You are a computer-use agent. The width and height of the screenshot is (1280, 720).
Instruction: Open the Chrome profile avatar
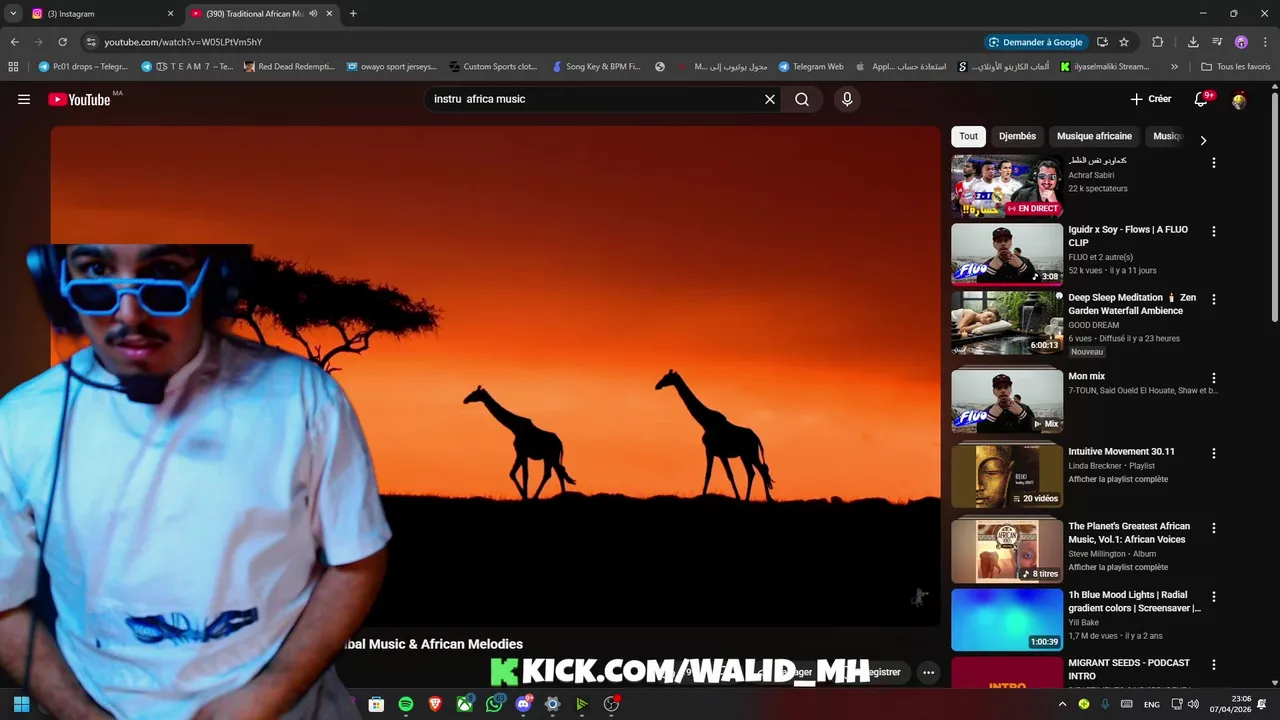pyautogui.click(x=1241, y=42)
